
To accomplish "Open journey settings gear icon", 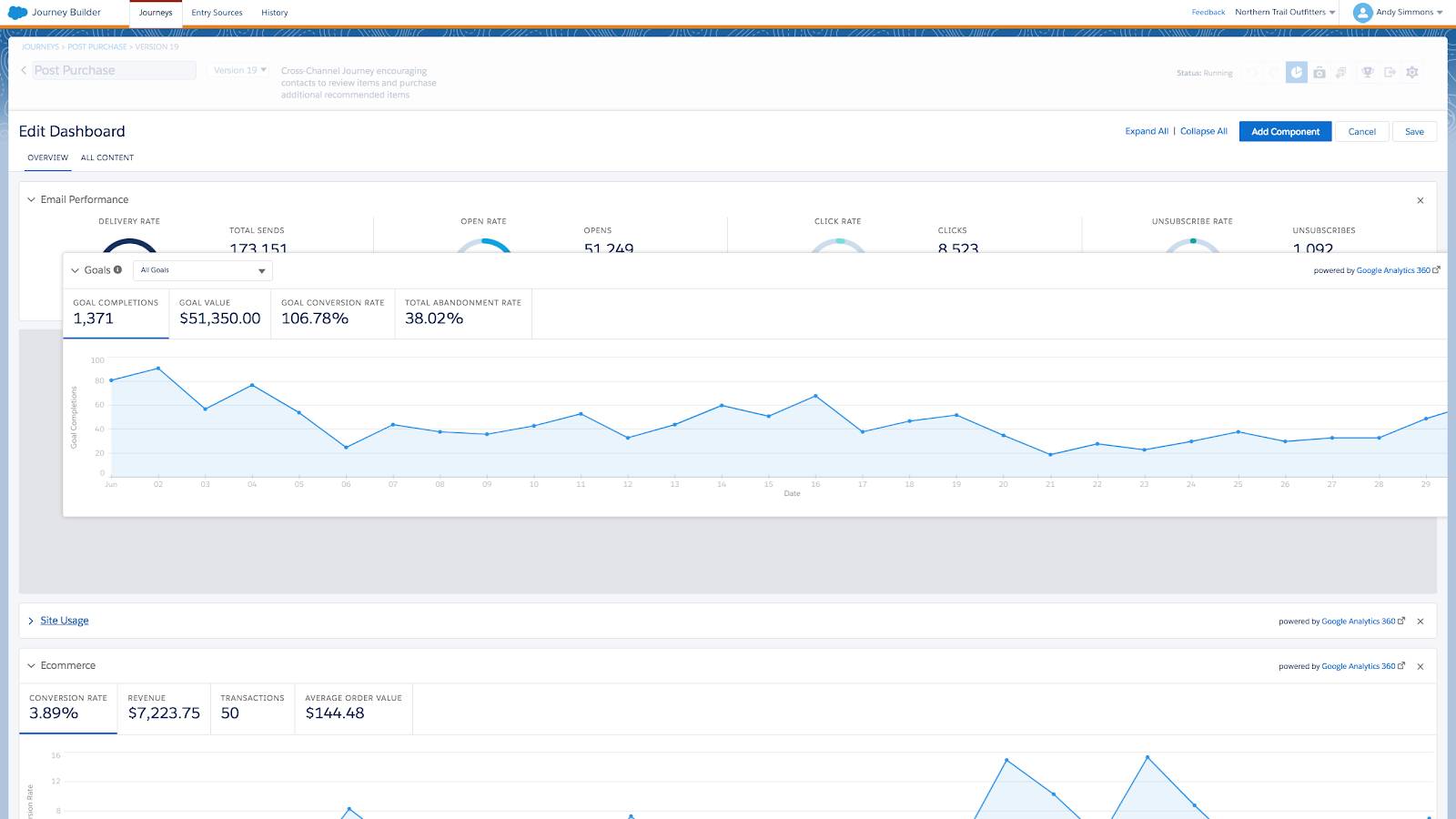I will [1412, 73].
